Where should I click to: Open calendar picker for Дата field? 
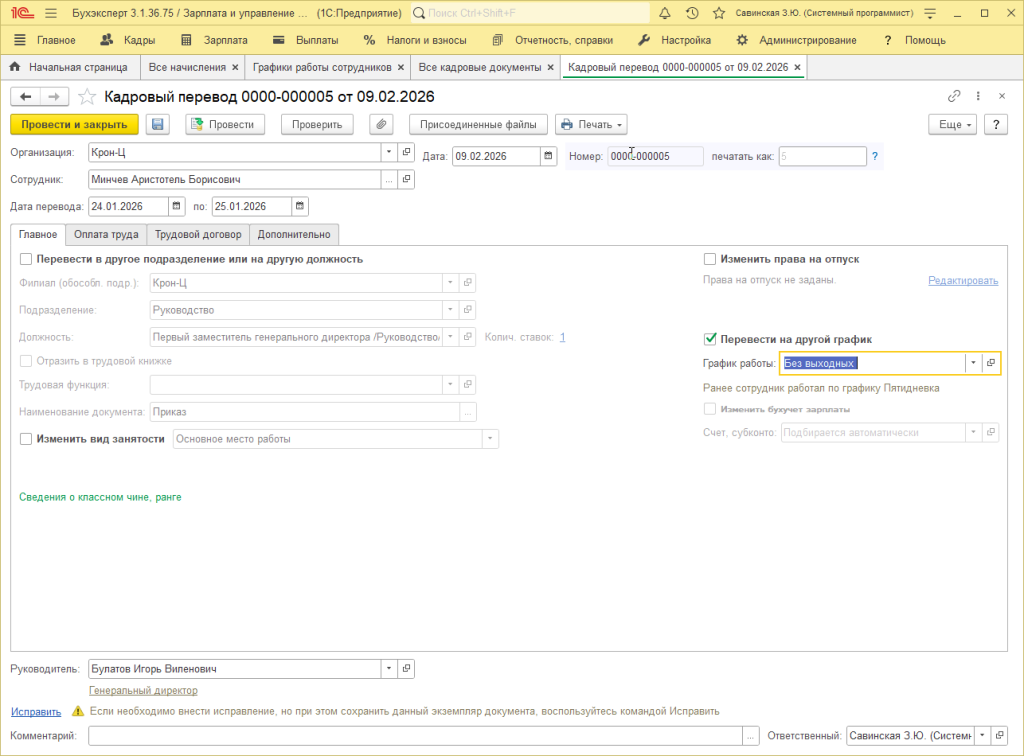click(549, 156)
